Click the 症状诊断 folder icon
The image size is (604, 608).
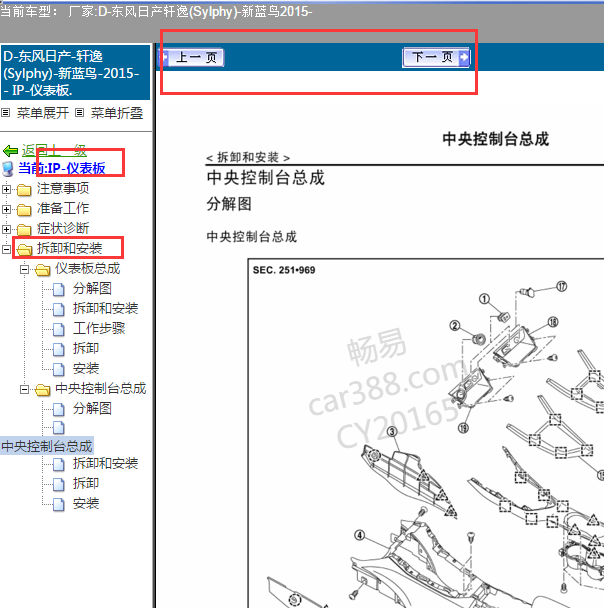(x=24, y=230)
